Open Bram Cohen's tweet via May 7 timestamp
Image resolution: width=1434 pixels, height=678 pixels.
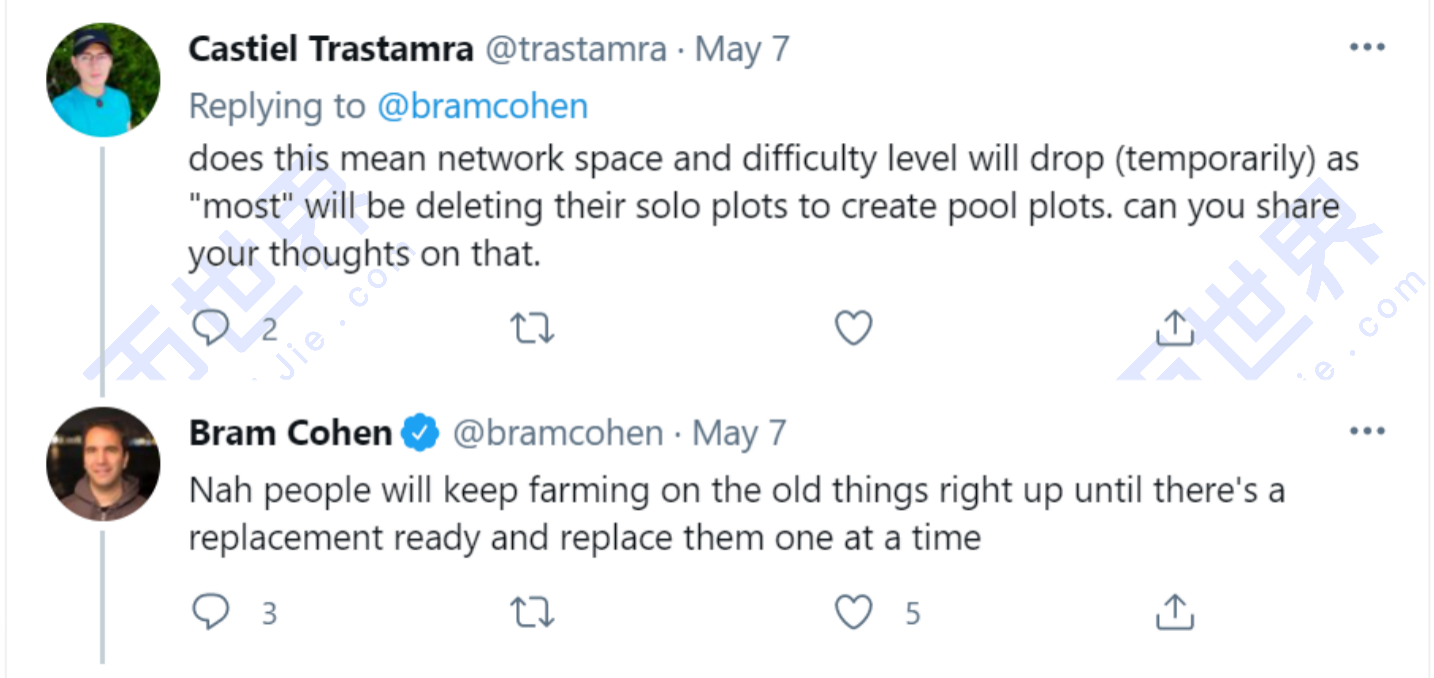pos(739,433)
